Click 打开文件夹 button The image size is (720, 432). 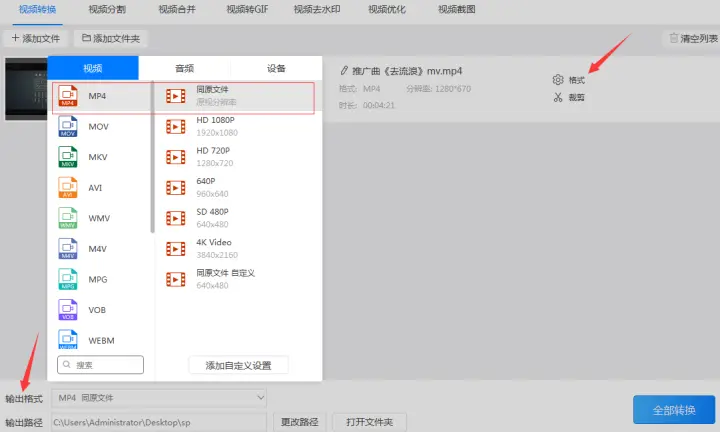(x=370, y=422)
